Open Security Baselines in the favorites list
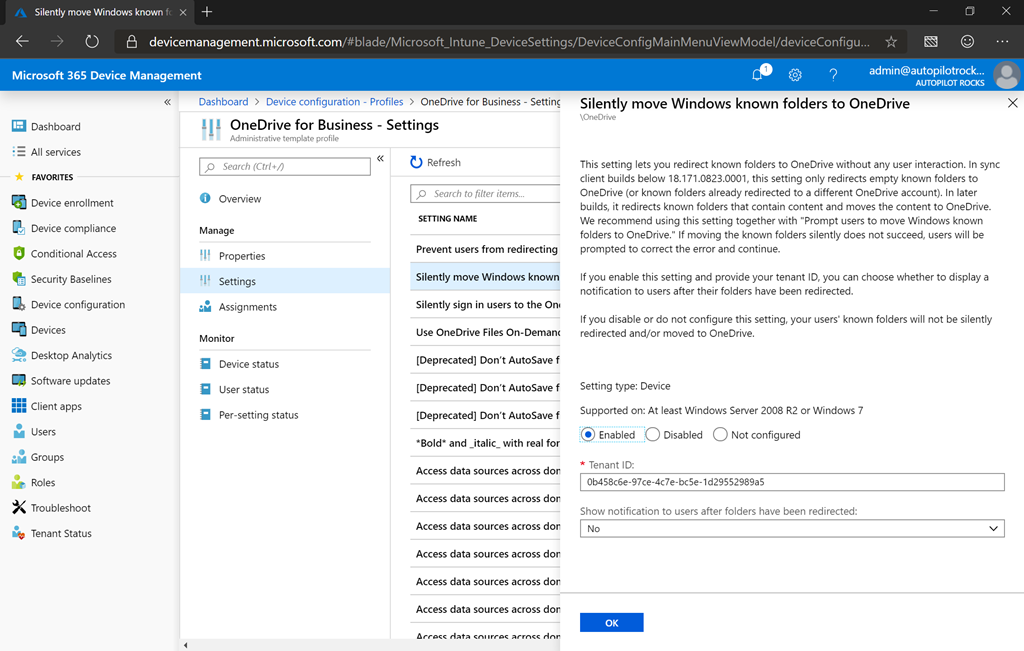Screen dimensions: 1024x651 point(71,279)
